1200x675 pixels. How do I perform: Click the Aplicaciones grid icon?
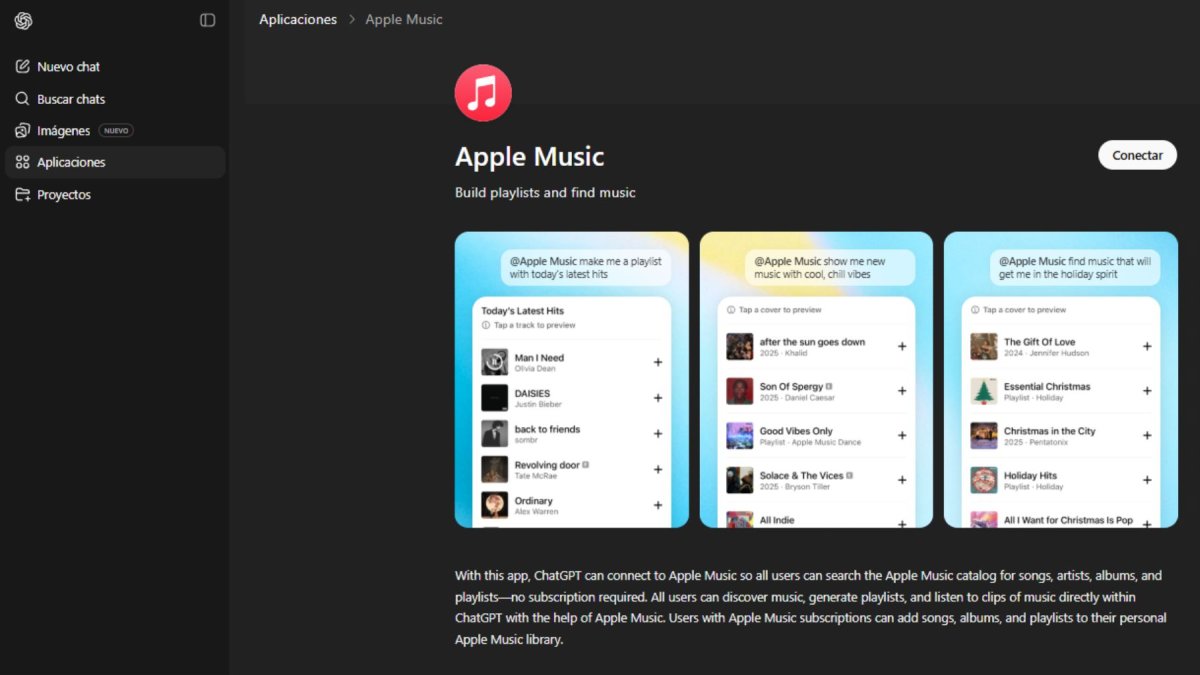[22, 162]
